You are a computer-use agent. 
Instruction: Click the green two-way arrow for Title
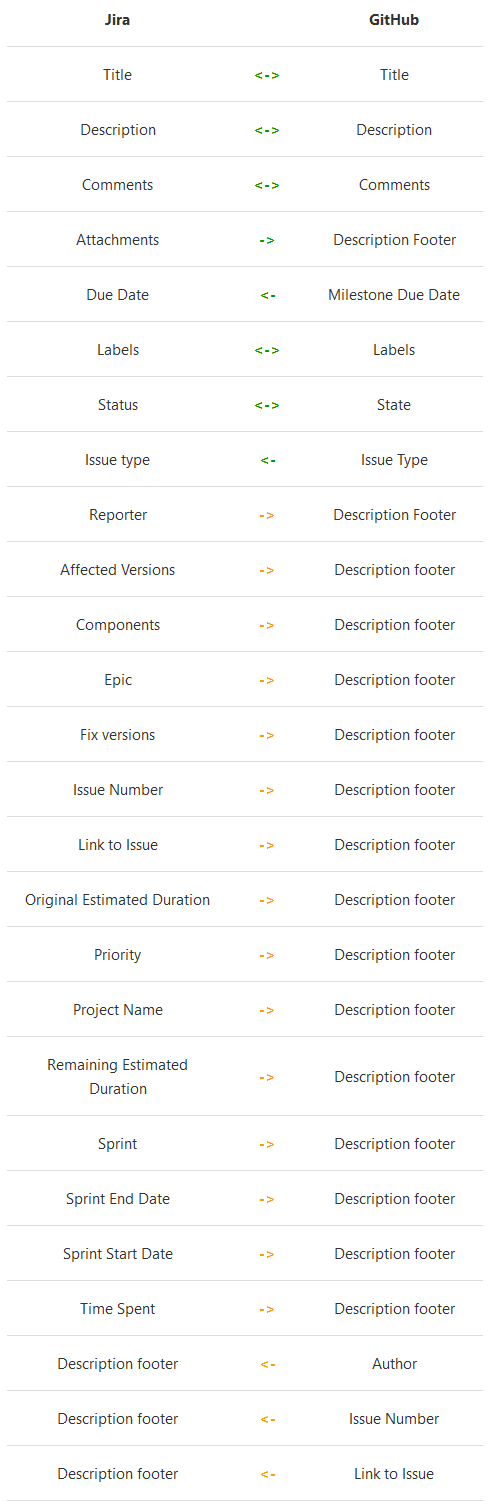click(x=266, y=75)
